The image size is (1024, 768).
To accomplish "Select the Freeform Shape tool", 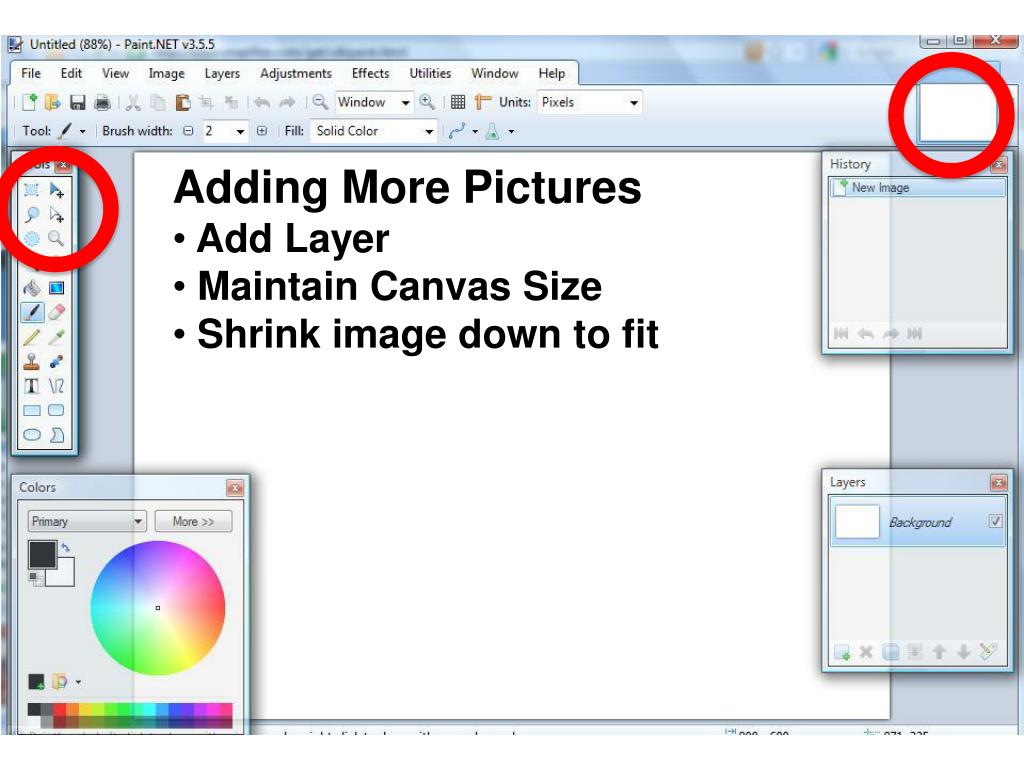I will click(x=57, y=434).
